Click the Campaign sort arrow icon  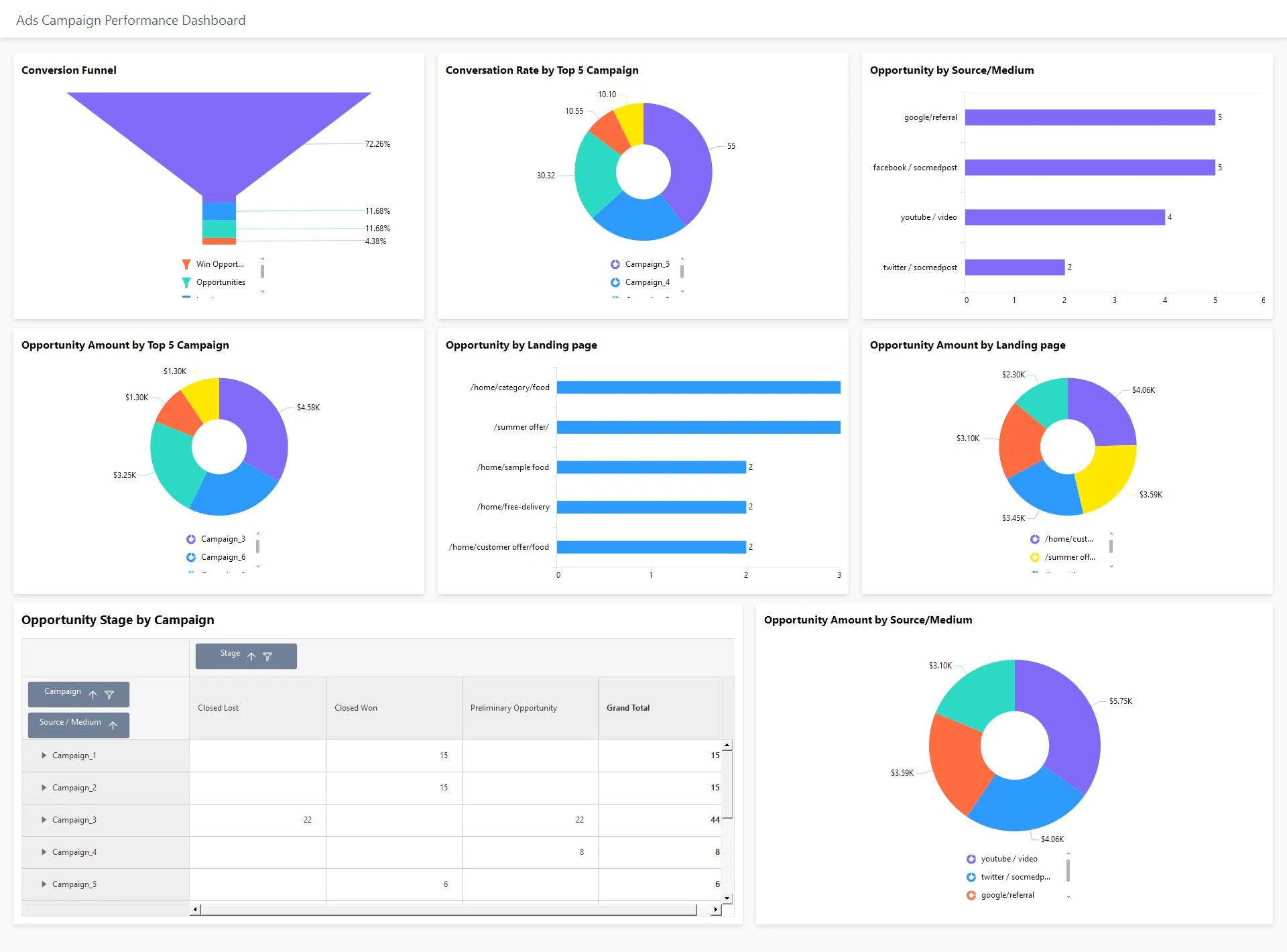point(93,695)
